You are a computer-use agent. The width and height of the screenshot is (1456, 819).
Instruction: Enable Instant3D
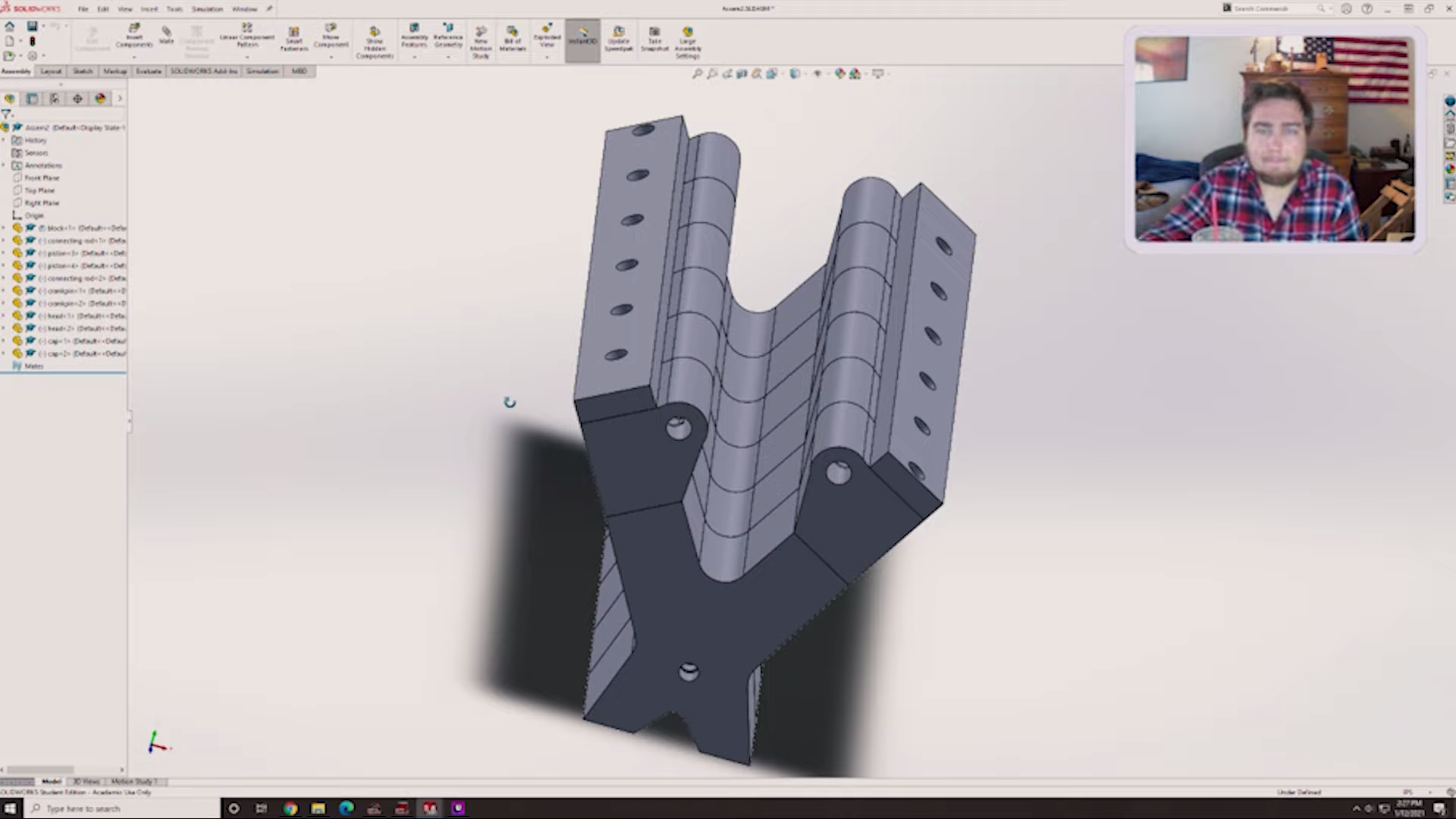tap(582, 39)
